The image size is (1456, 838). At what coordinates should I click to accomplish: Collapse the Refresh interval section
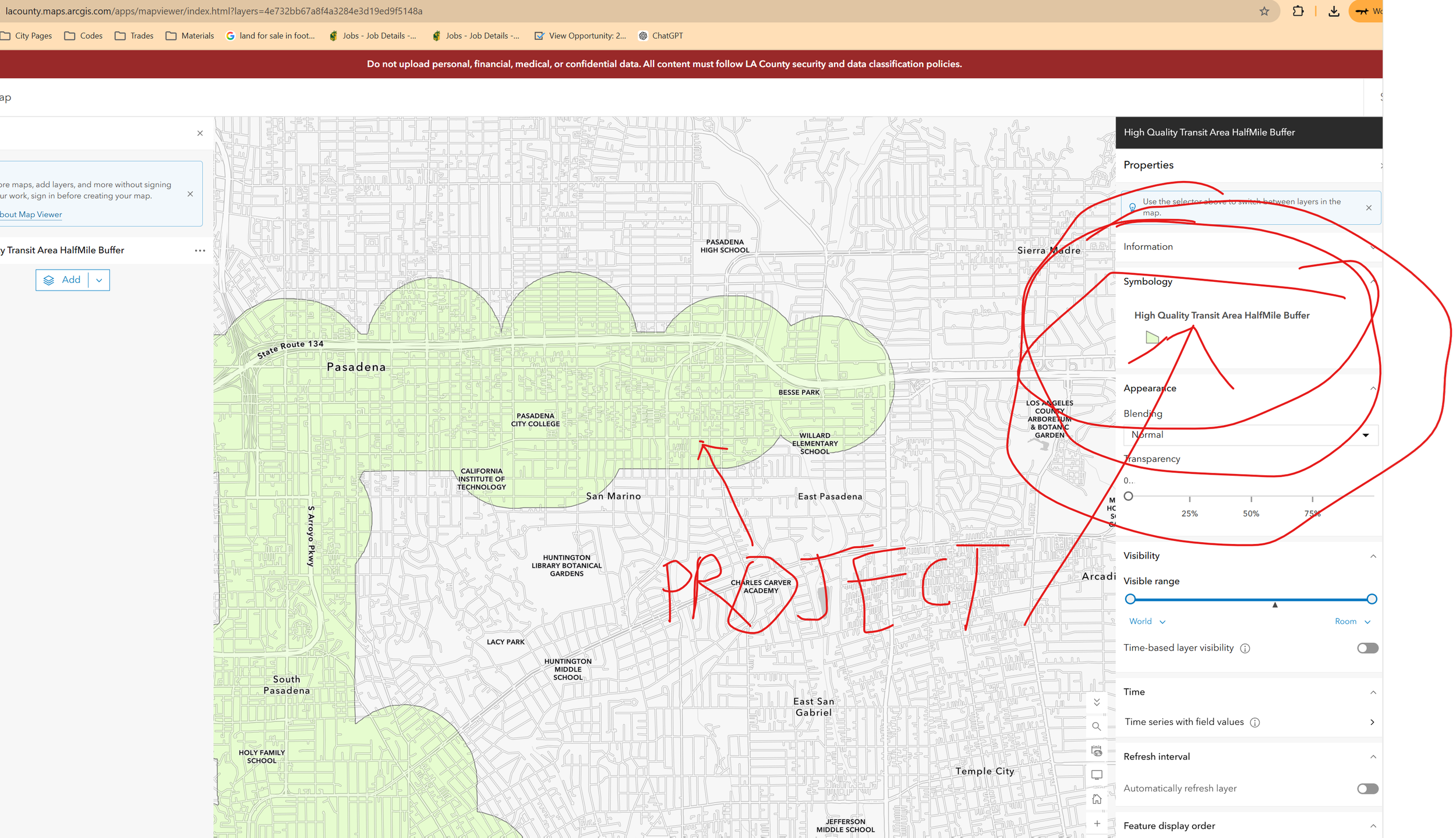(x=1372, y=757)
